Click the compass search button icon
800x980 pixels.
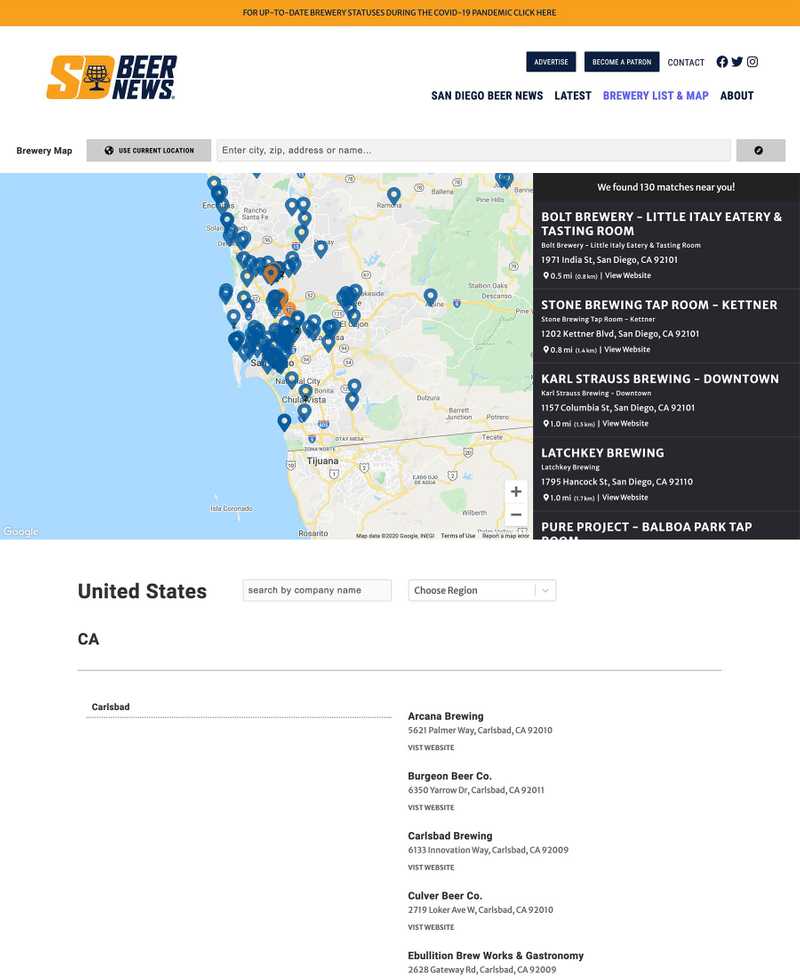[x=760, y=151]
